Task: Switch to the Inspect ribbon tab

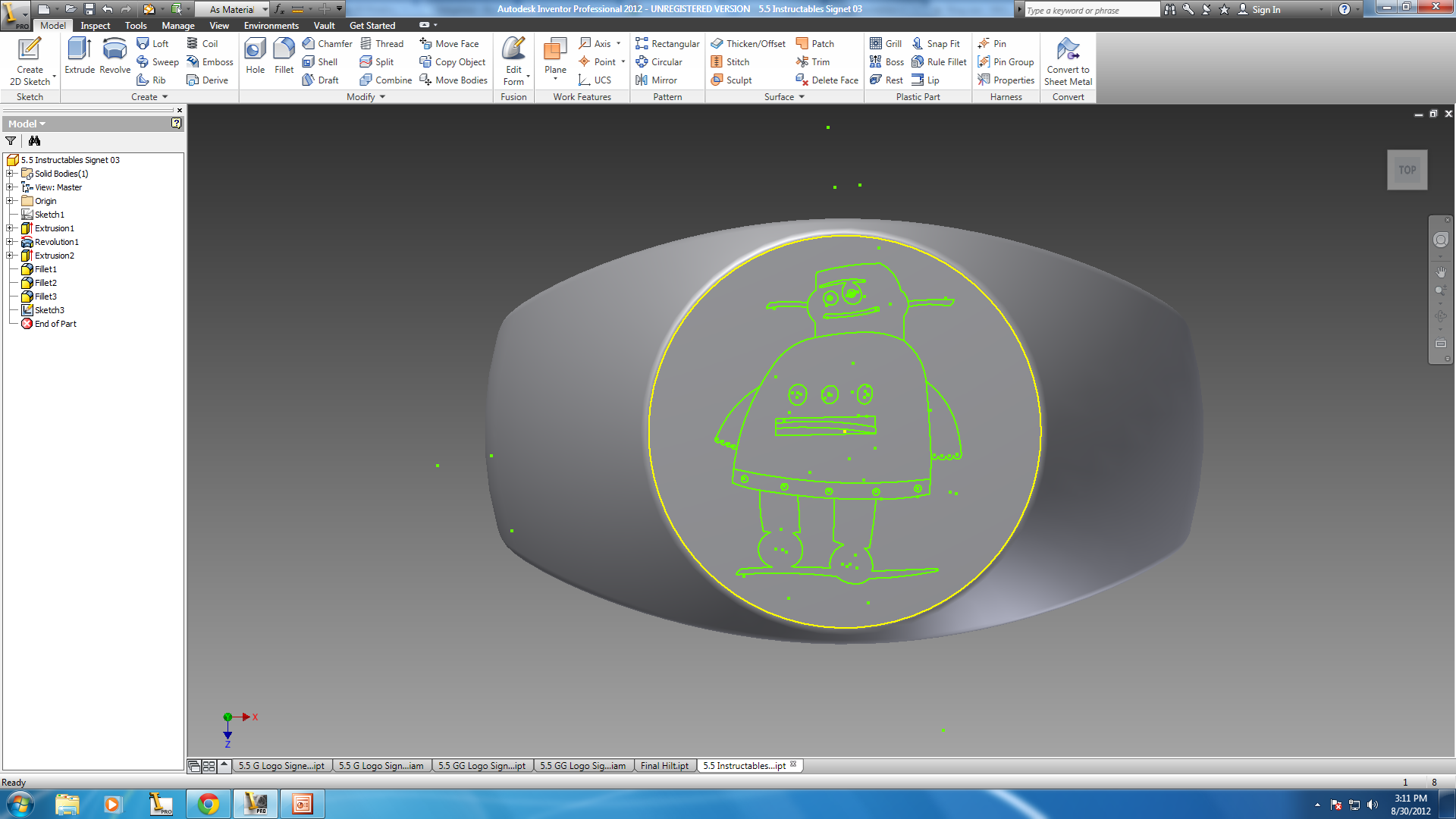Action: (x=96, y=26)
